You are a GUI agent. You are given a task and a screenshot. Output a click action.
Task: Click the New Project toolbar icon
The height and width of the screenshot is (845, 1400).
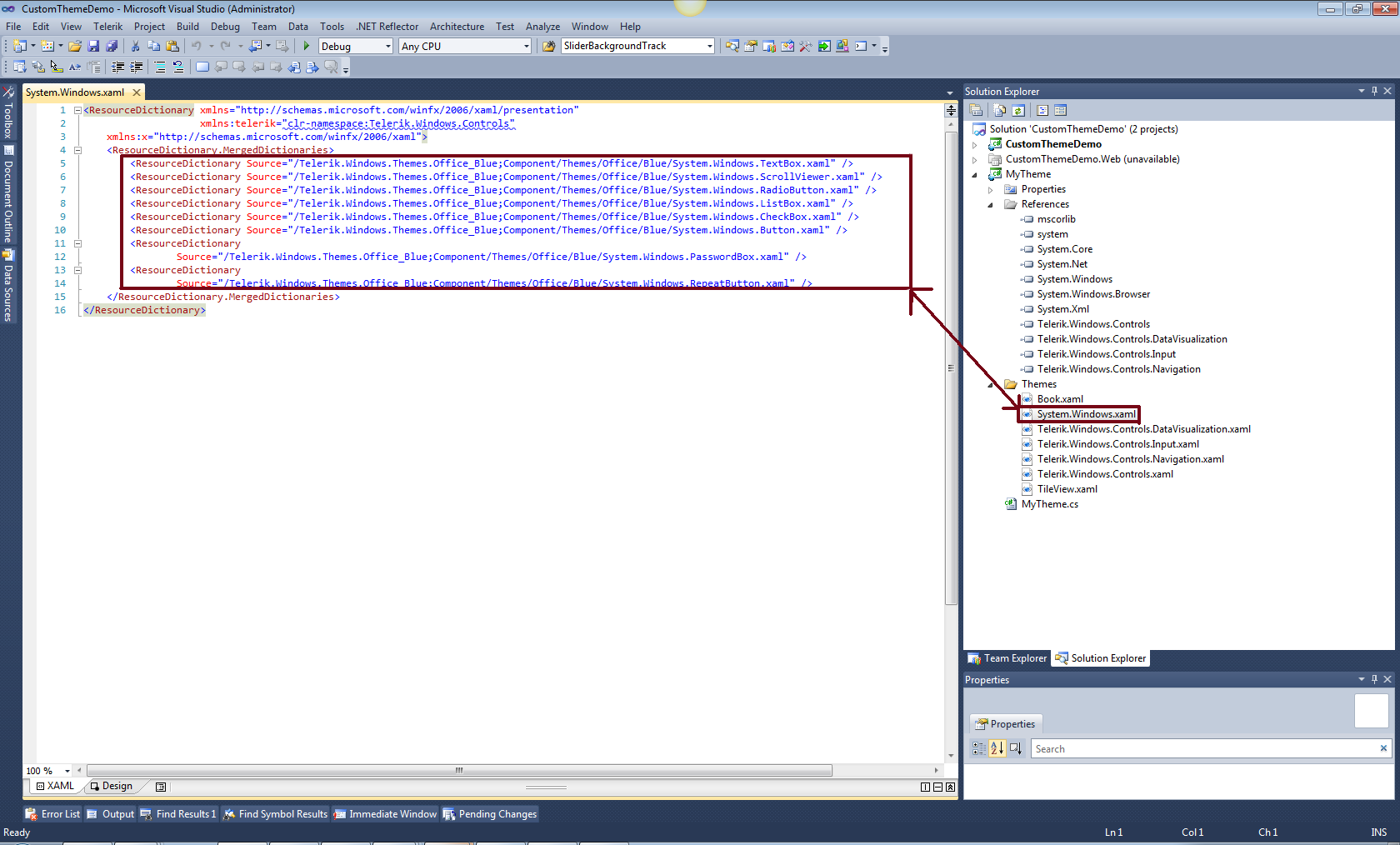[20, 47]
